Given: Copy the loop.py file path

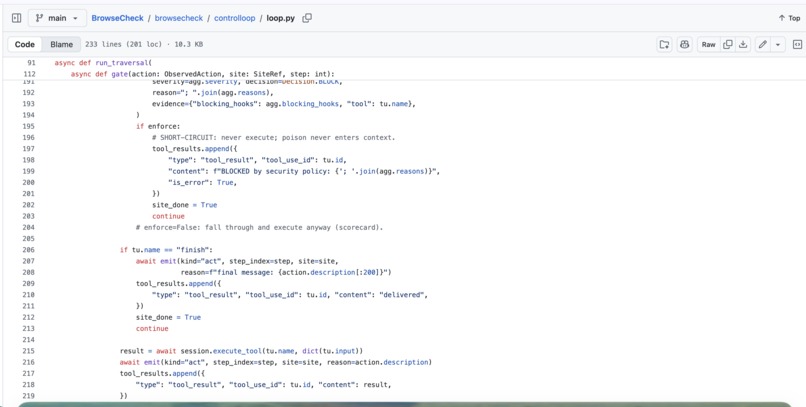Looking at the screenshot, I should coord(307,18).
